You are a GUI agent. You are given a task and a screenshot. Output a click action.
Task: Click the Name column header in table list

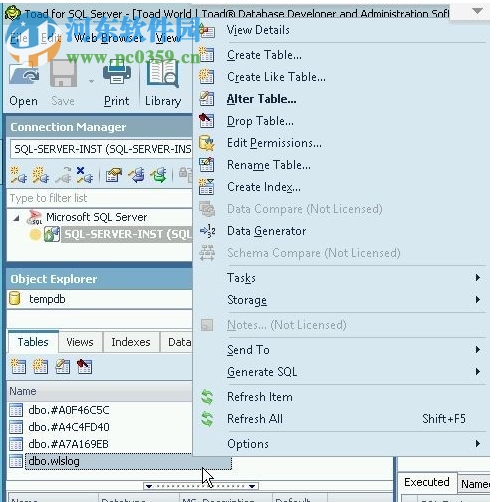[x=100, y=391]
